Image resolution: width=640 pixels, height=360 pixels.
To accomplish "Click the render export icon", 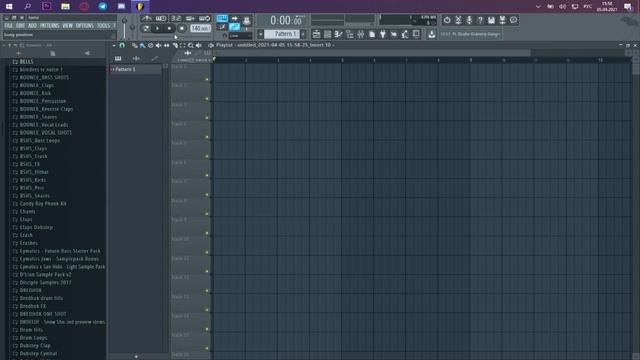I will pyautogui.click(x=502, y=20).
